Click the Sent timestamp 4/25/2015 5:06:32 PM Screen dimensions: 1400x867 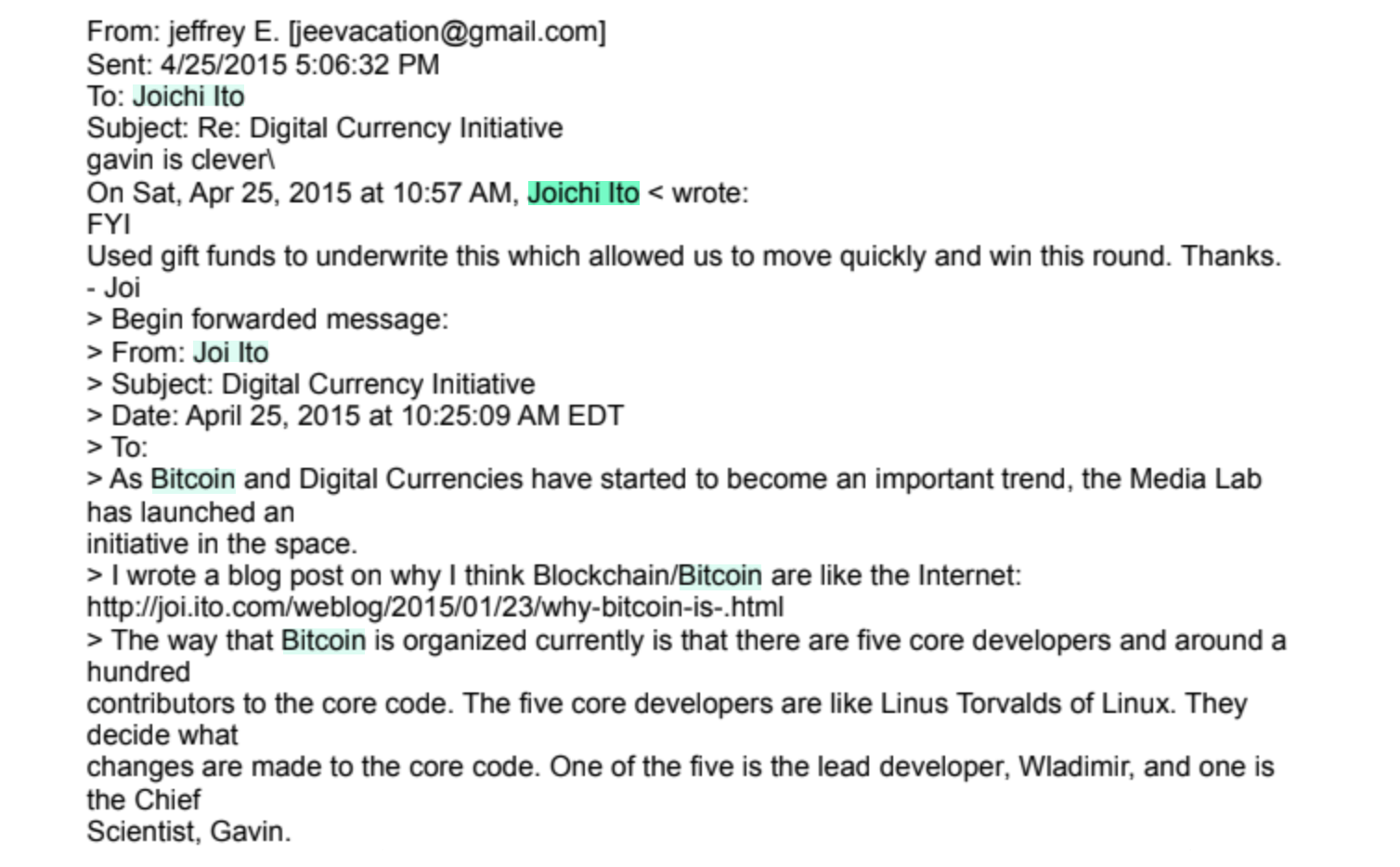299,65
